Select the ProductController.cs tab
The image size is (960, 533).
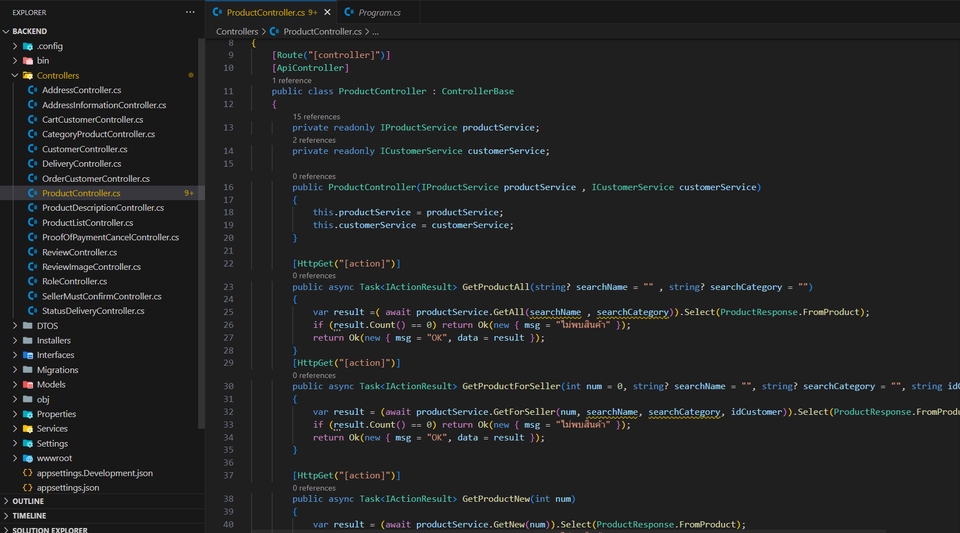(264, 12)
